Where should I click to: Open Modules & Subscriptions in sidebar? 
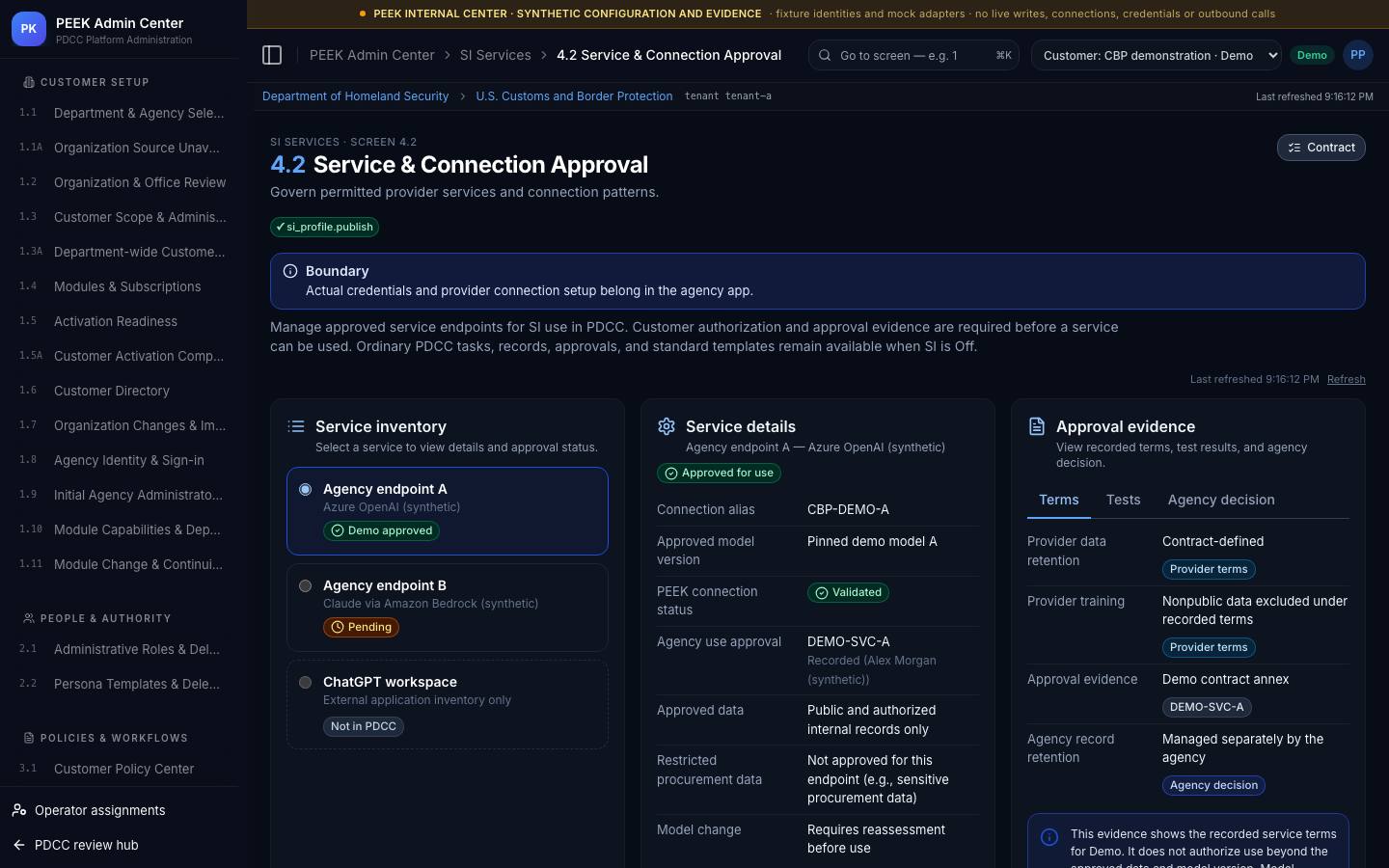click(x=120, y=286)
